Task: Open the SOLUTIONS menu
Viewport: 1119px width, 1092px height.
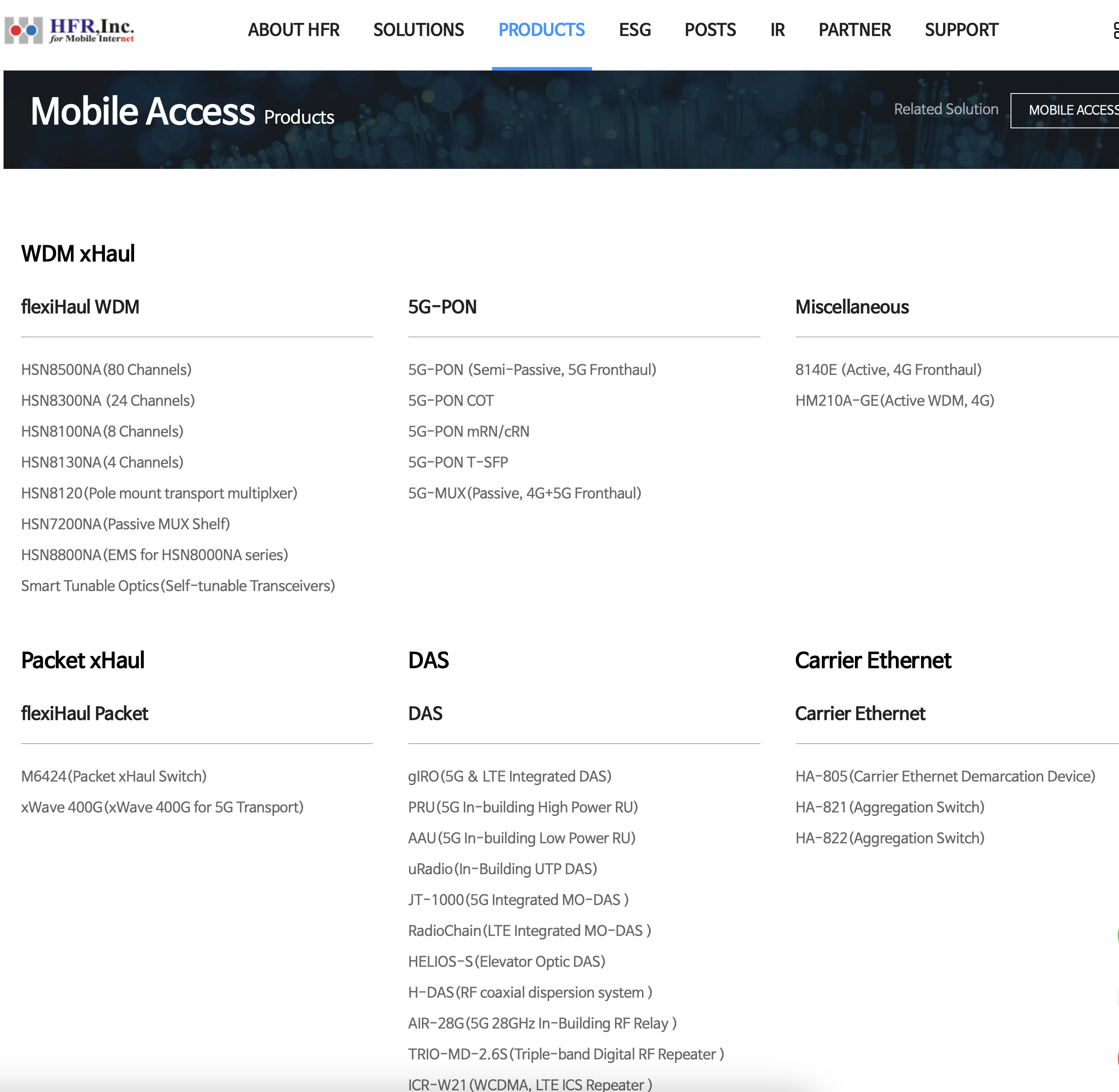Action: click(x=418, y=30)
